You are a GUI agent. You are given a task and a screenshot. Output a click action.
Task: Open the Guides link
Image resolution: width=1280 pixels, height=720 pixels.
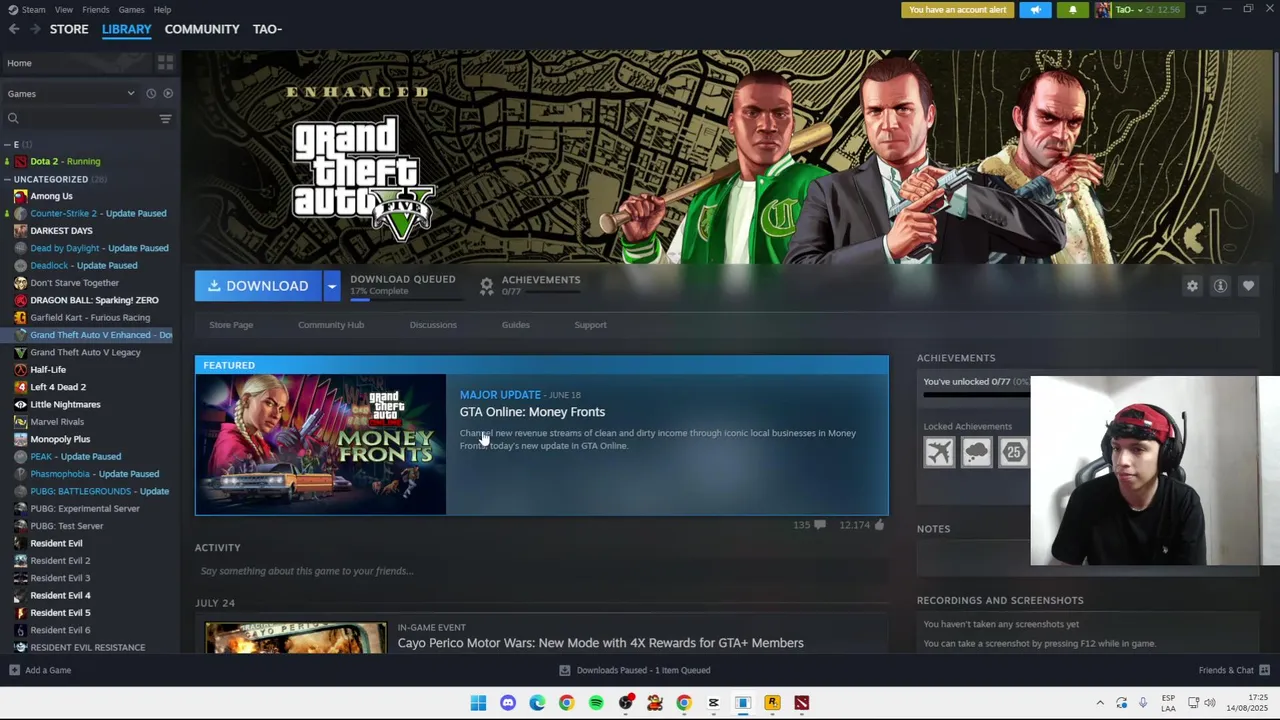[x=515, y=325]
